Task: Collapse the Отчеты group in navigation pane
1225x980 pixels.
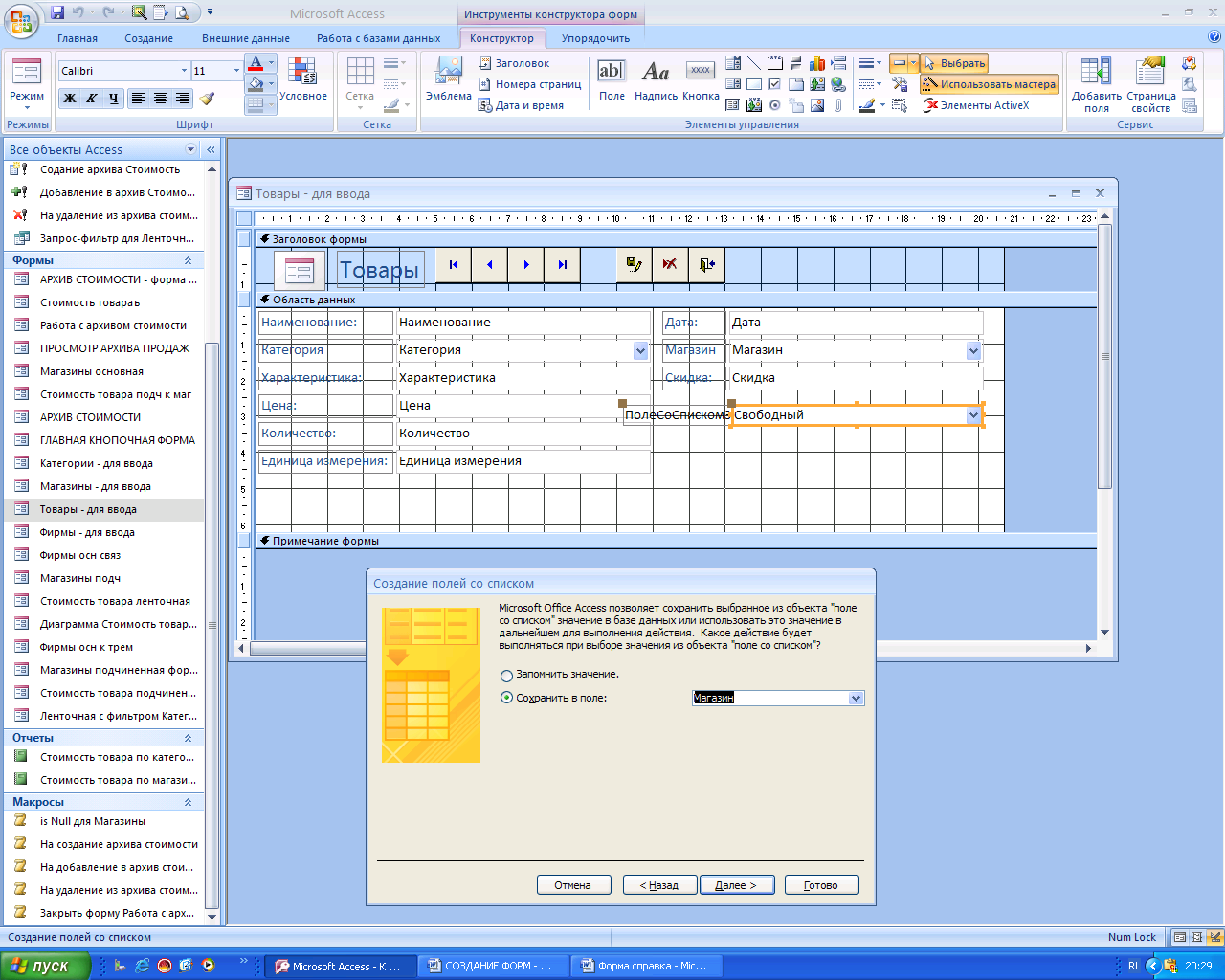Action: coord(188,738)
